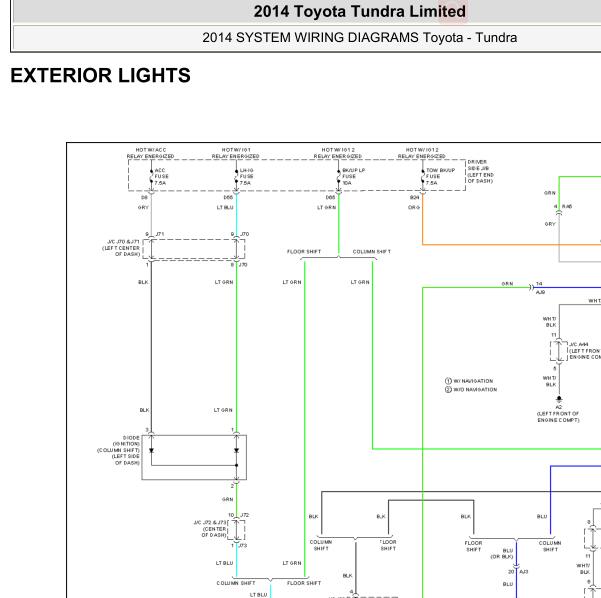Click 'DRIVER SIDE J/B (LEFT END OF DASH)' label
Image resolution: width=601 pixels, height=598 pixels.
pyautogui.click(x=480, y=171)
